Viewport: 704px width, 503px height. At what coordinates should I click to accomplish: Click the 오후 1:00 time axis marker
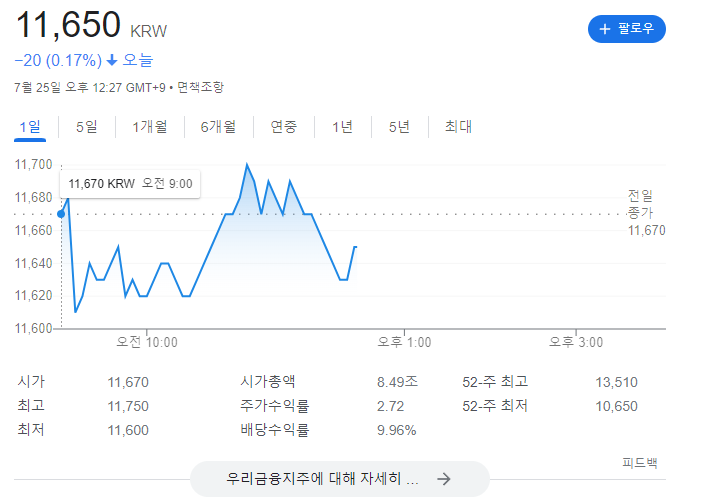(404, 342)
